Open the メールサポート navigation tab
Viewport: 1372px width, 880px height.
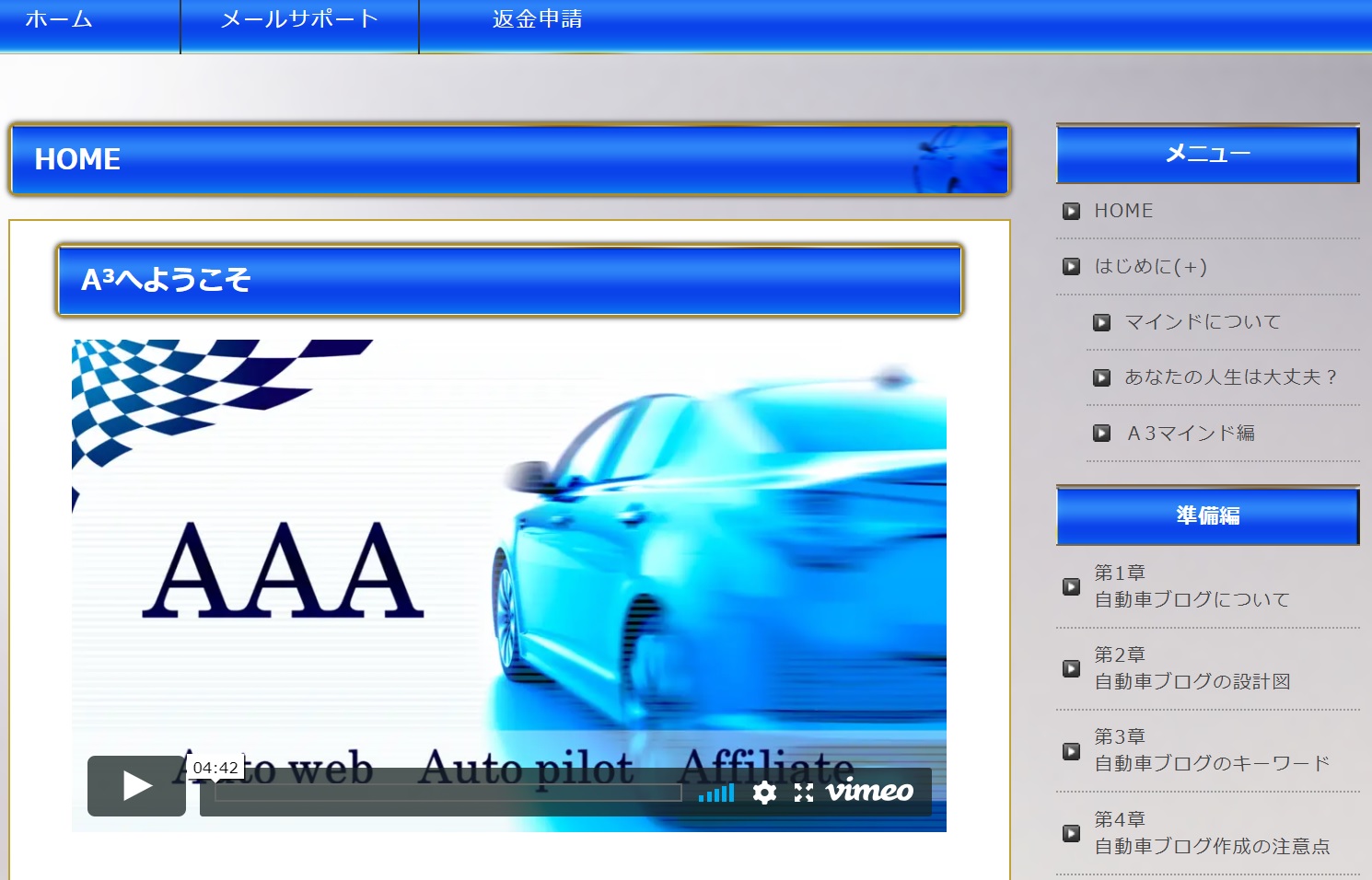pyautogui.click(x=299, y=19)
